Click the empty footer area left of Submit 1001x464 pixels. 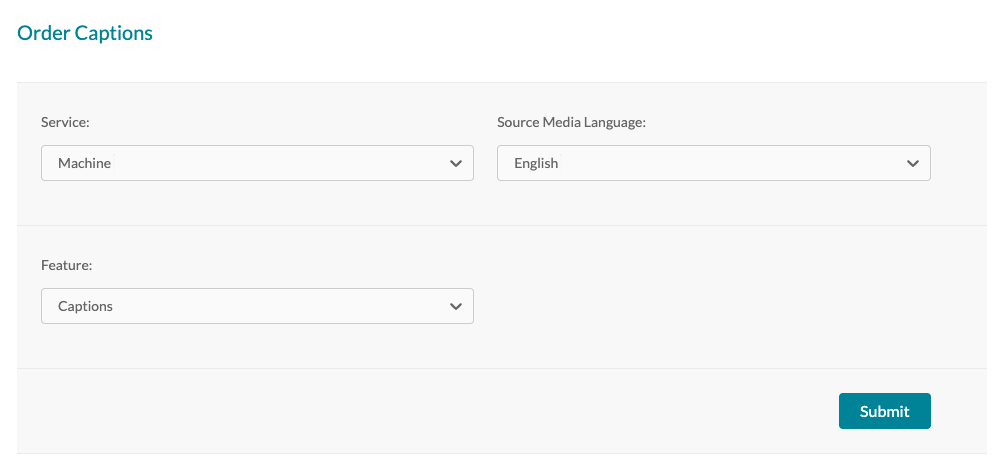420,411
